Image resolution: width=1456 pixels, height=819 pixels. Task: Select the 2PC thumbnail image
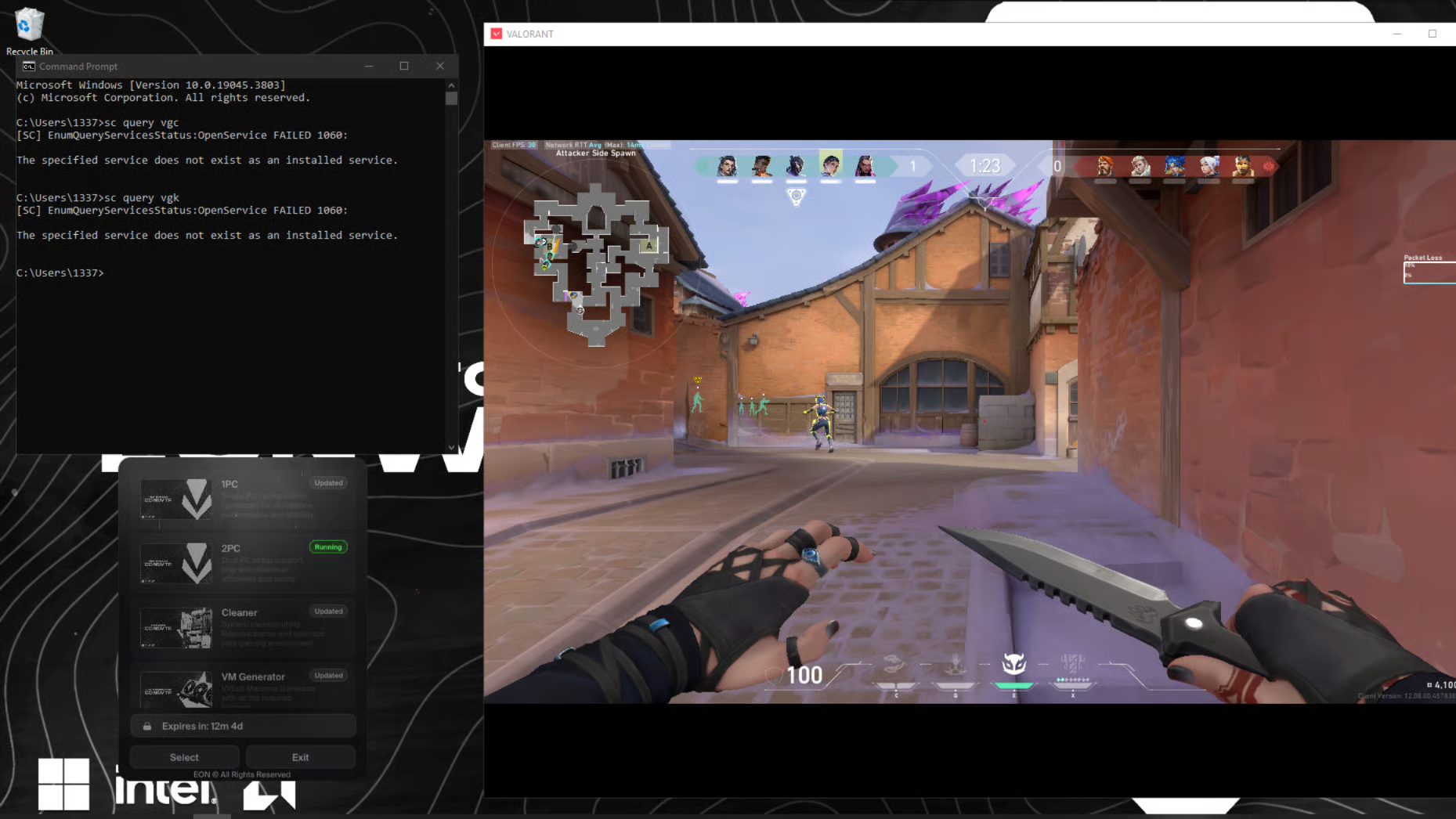(176, 563)
